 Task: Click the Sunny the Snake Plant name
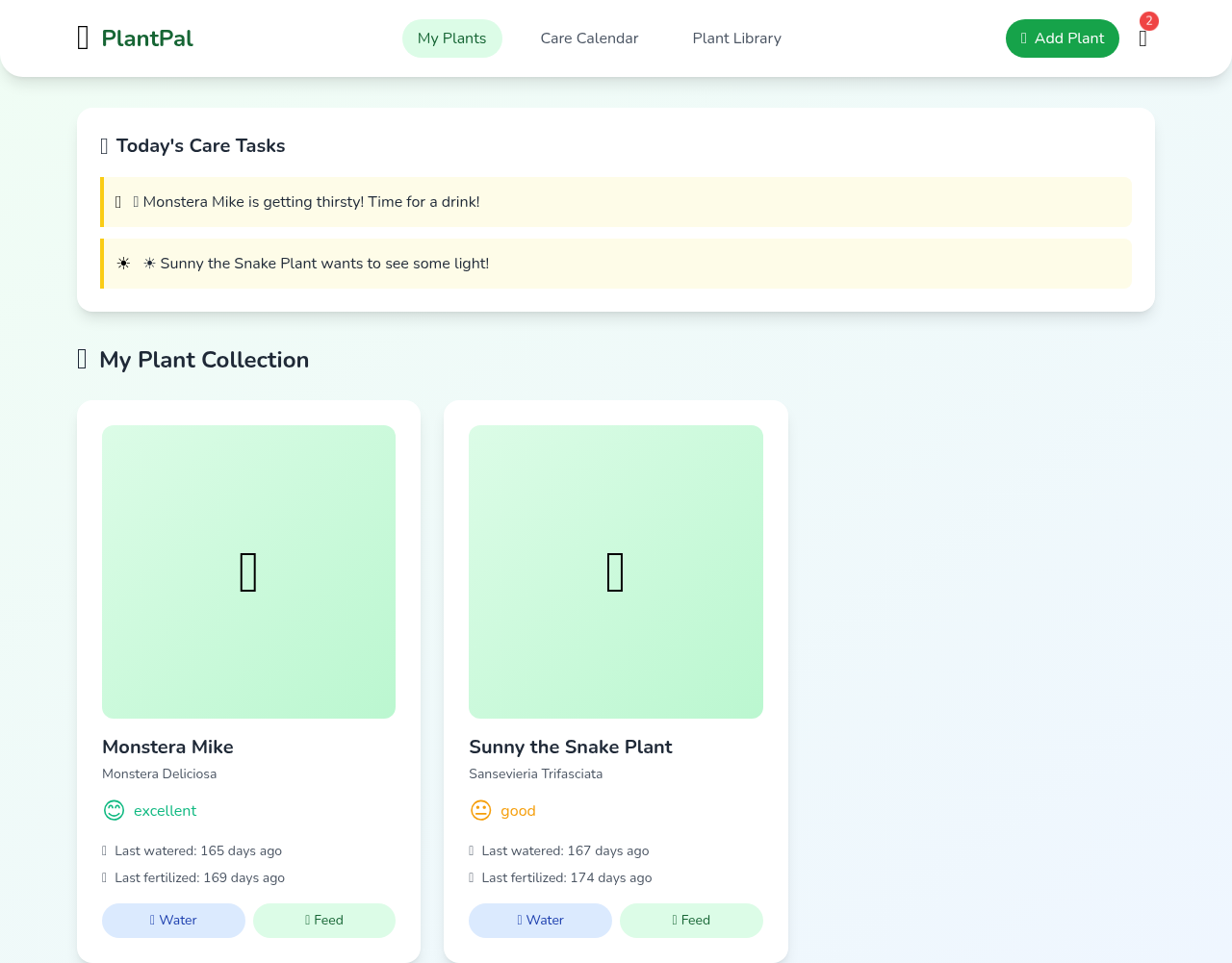pos(571,747)
